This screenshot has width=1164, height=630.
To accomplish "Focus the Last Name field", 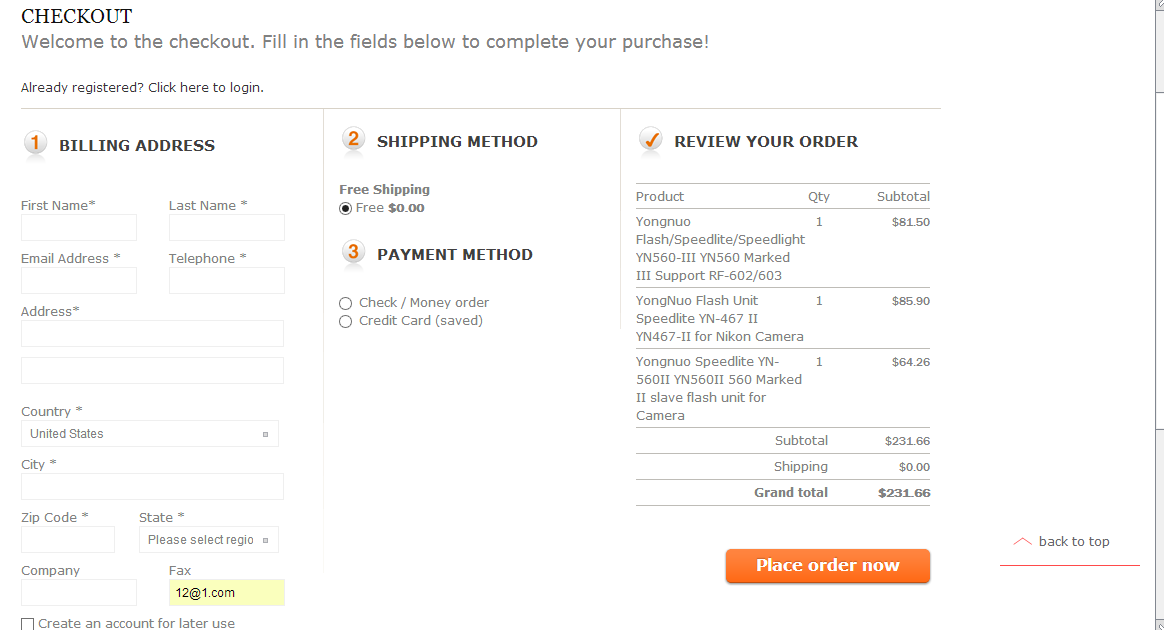I will [226, 228].
